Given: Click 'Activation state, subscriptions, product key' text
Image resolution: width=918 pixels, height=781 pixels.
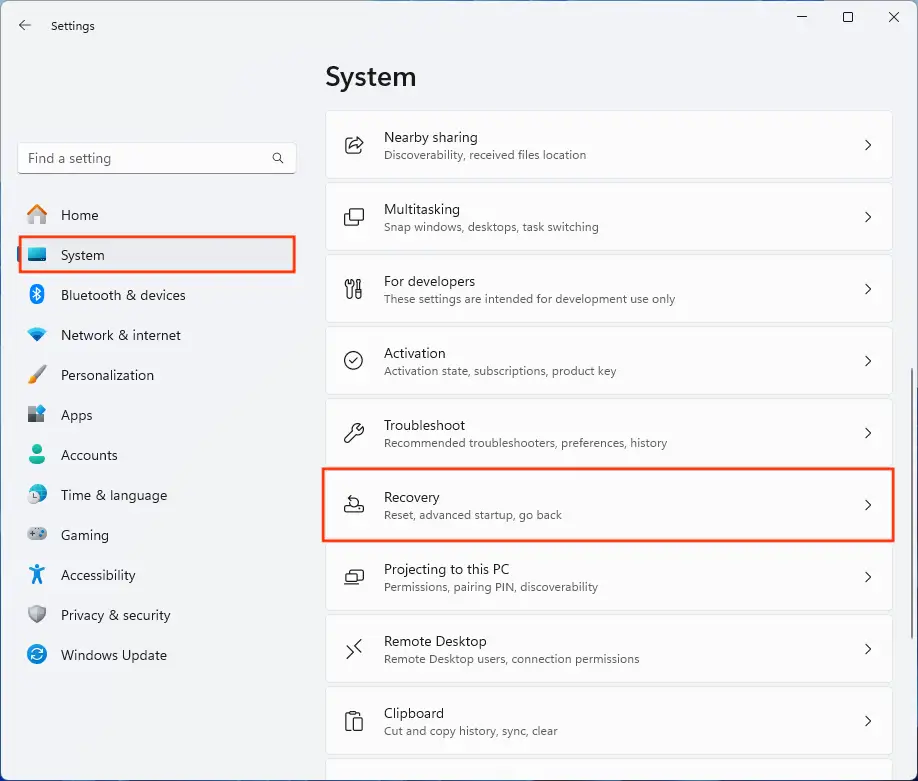Looking at the screenshot, I should point(500,371).
